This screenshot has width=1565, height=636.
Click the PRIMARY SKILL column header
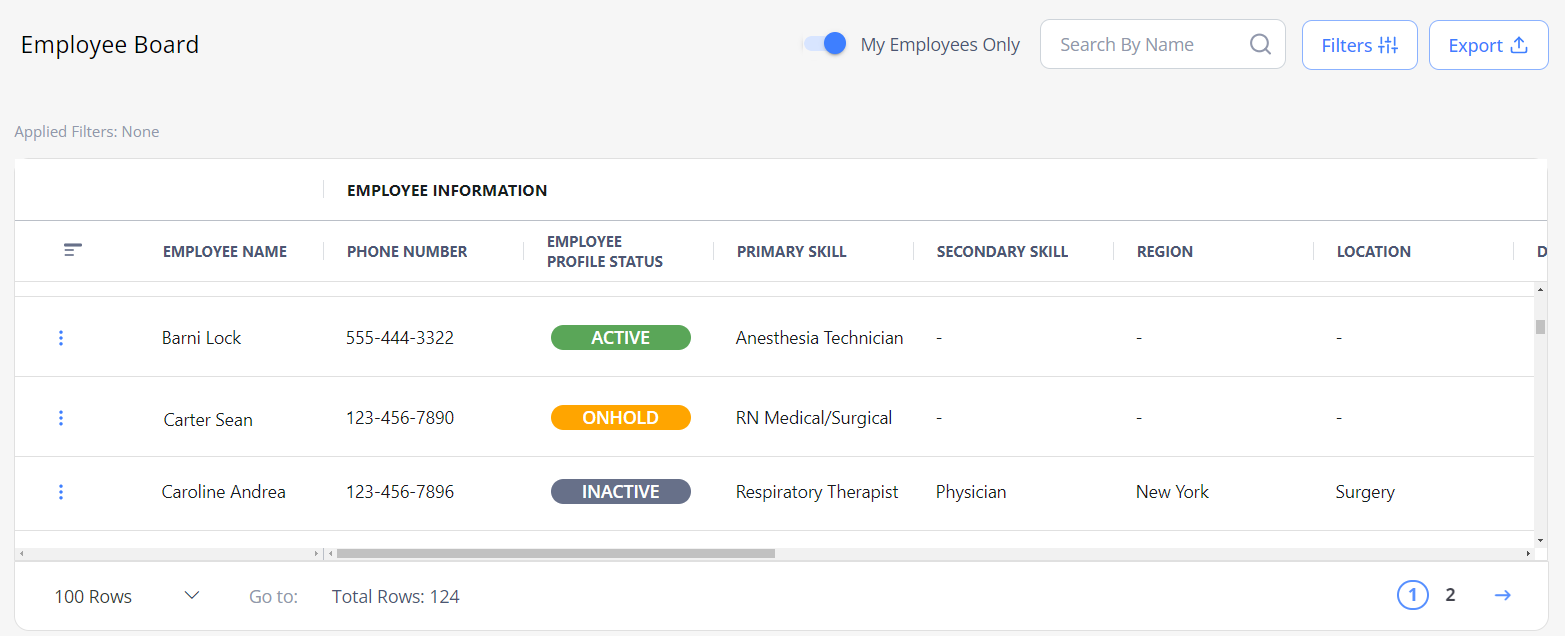(x=792, y=251)
